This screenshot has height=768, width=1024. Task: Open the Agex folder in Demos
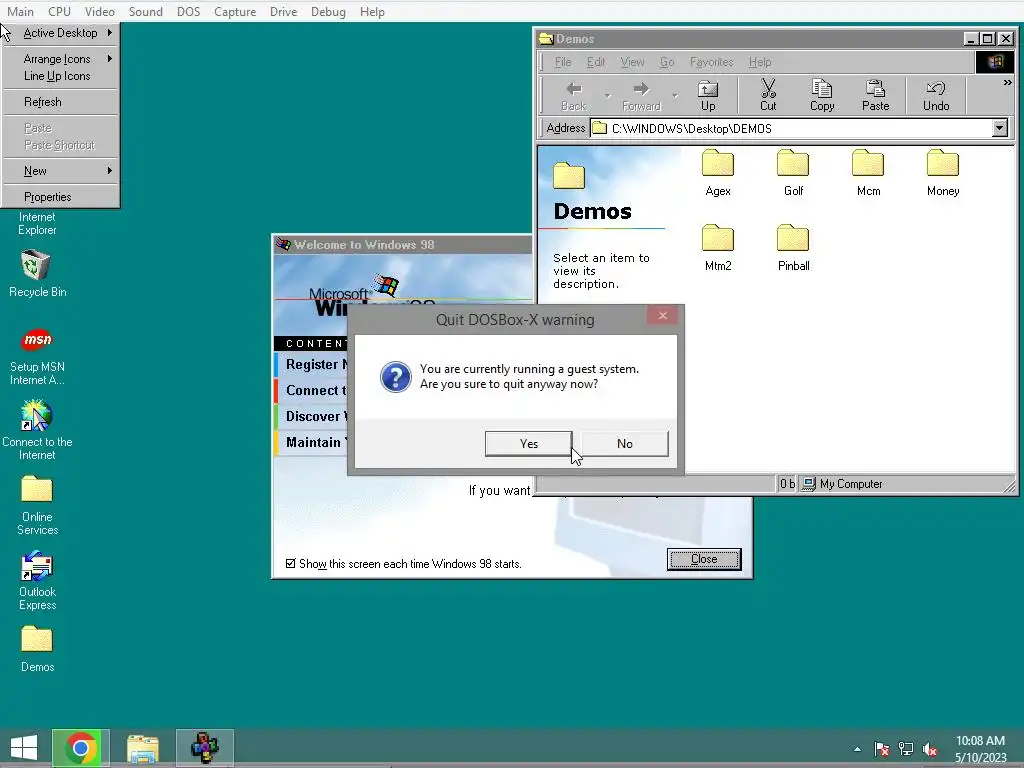tap(718, 172)
